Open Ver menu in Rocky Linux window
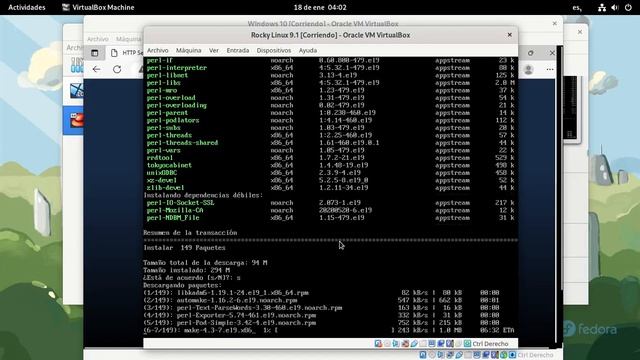The image size is (640, 360). [213, 50]
